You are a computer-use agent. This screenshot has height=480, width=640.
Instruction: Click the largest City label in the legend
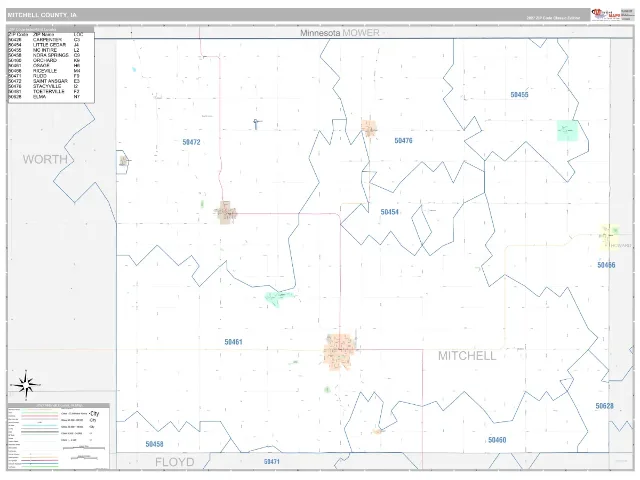(94, 413)
